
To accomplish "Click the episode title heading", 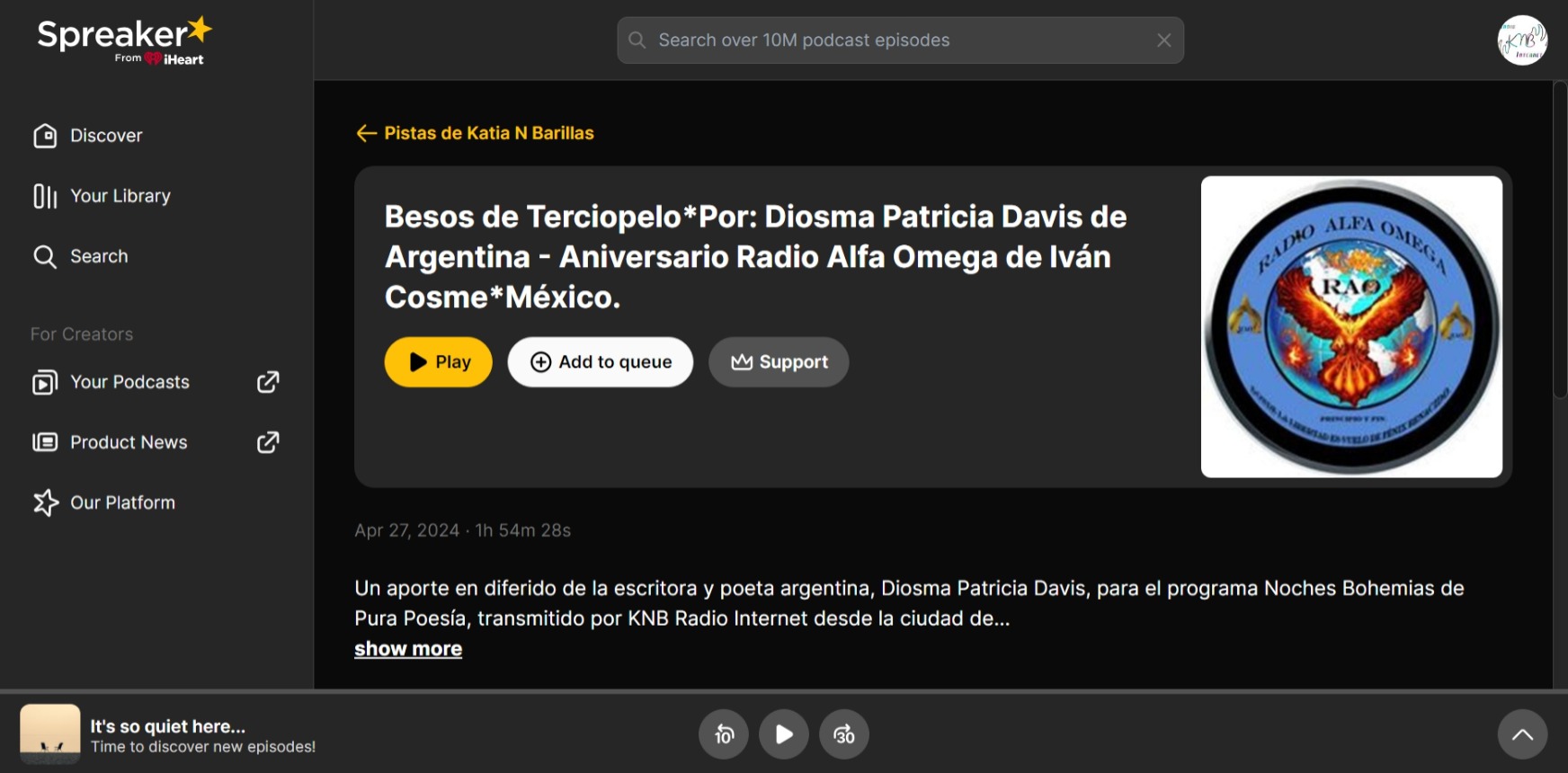I will 755,257.
